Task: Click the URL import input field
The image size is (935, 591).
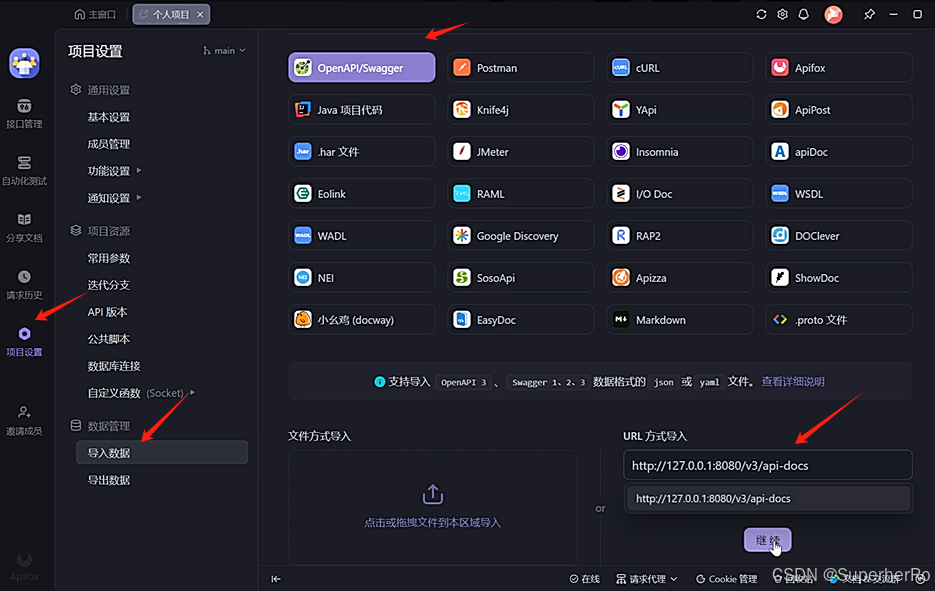Action: pyautogui.click(x=767, y=464)
